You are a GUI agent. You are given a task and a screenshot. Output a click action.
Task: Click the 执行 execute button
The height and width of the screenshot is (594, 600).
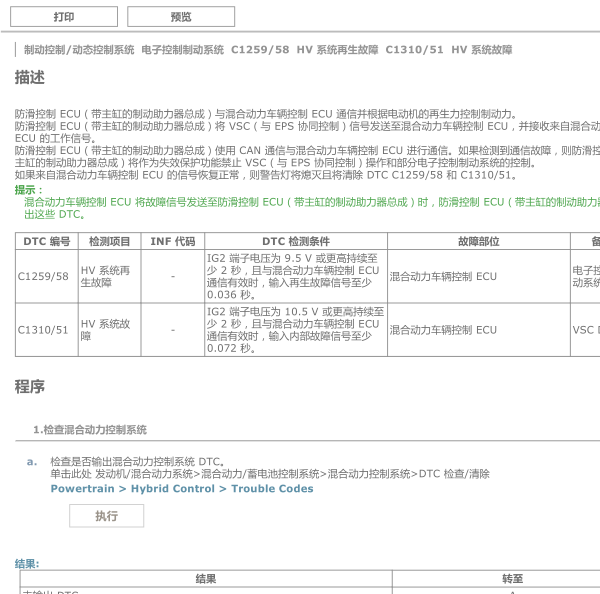pos(106,516)
